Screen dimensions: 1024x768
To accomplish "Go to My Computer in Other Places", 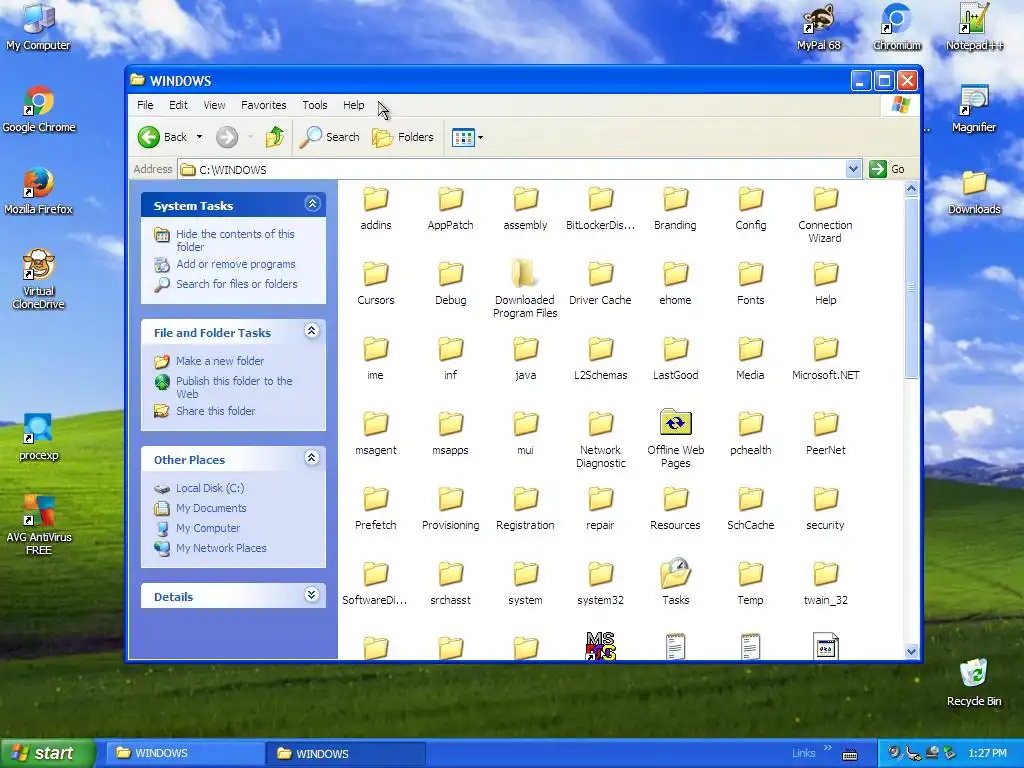I will 208,528.
